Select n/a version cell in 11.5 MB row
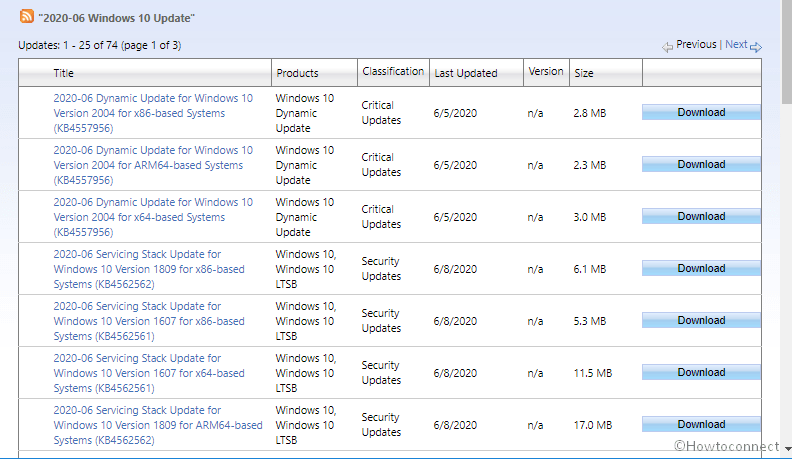Viewport: 792px width, 459px height. [x=535, y=373]
